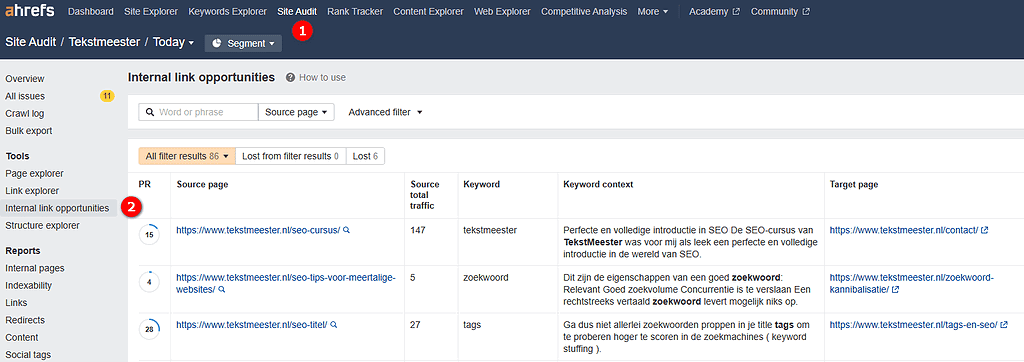This screenshot has width=1024, height=362.
Task: Click the Tekstmeester breadcrumb
Action: click(x=104, y=42)
